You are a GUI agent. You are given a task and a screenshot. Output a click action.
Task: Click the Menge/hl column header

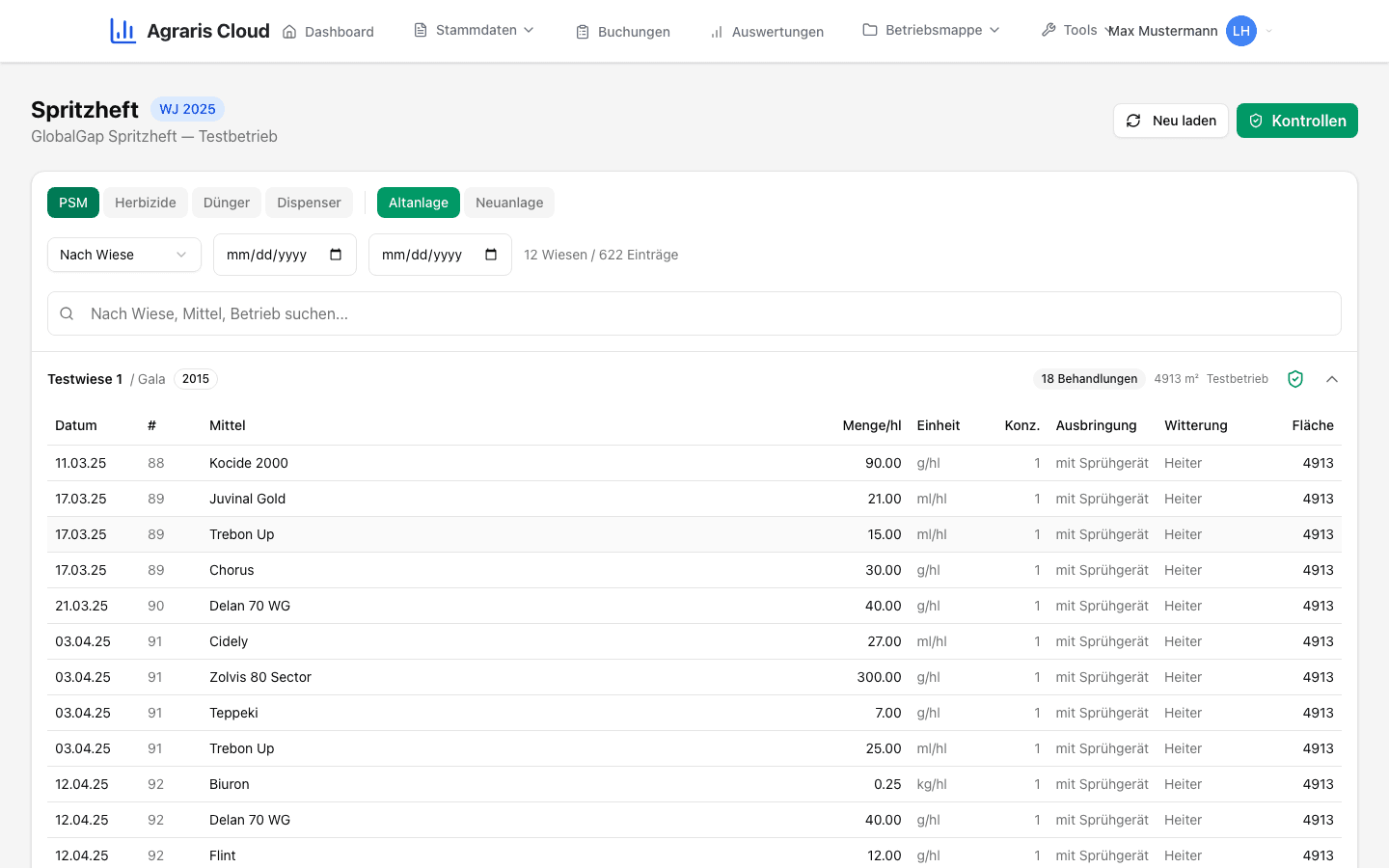coord(872,425)
